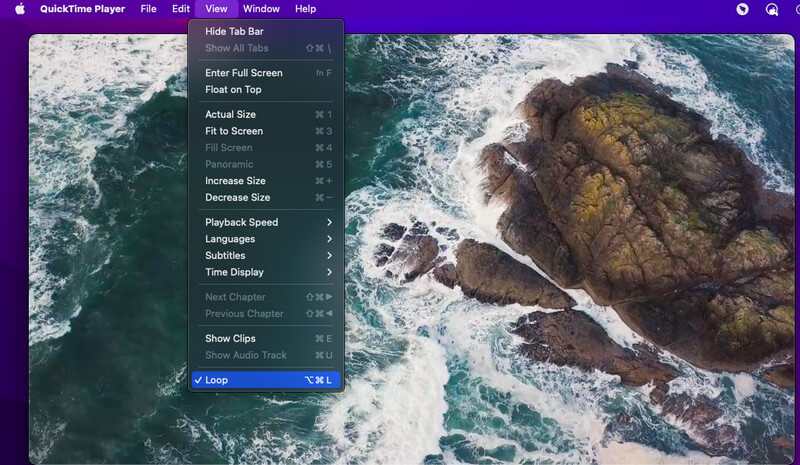Expand the Languages submenu
Viewport: 800px width, 465px height.
(x=266, y=239)
